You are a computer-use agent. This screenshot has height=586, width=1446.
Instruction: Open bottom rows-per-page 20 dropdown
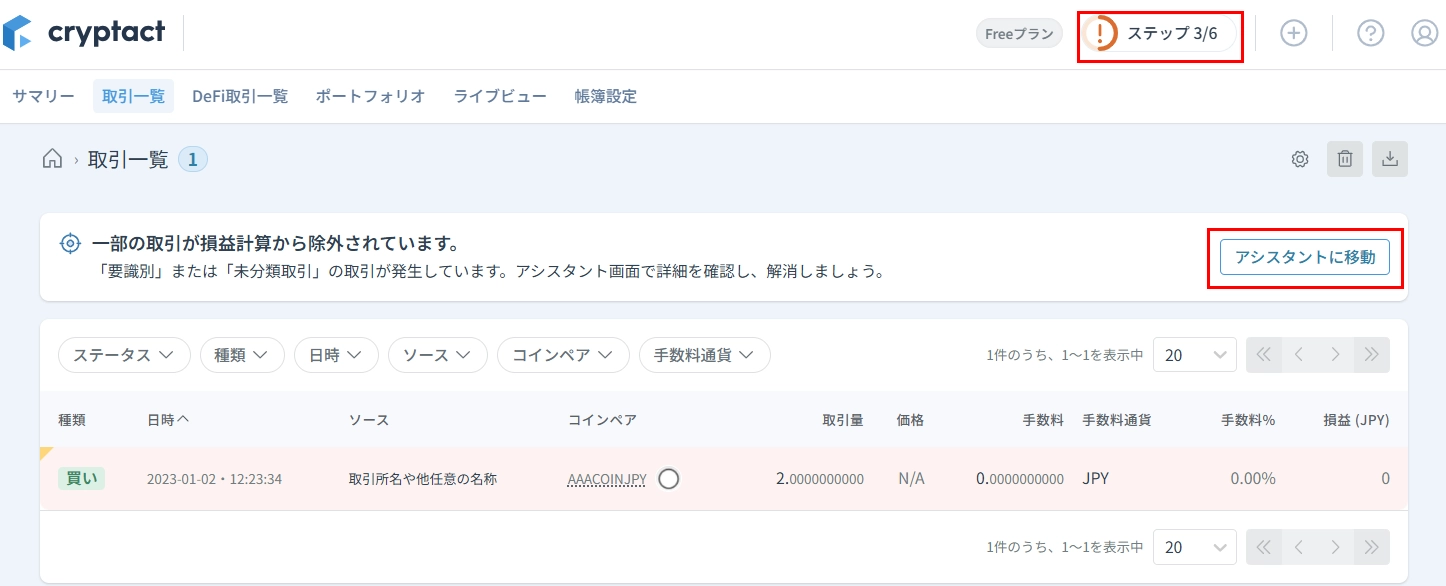pyautogui.click(x=1195, y=547)
